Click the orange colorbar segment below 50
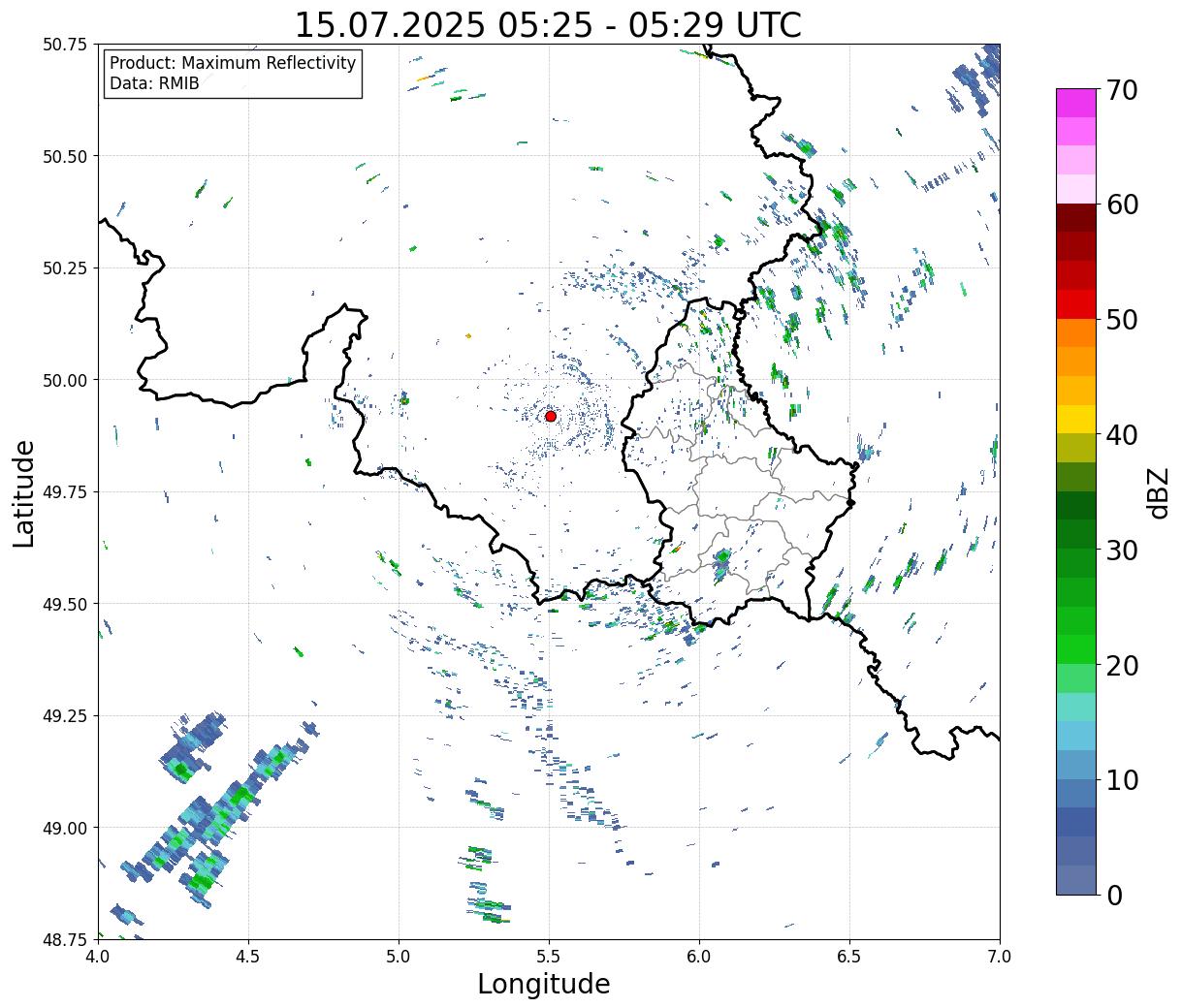 click(x=1076, y=332)
